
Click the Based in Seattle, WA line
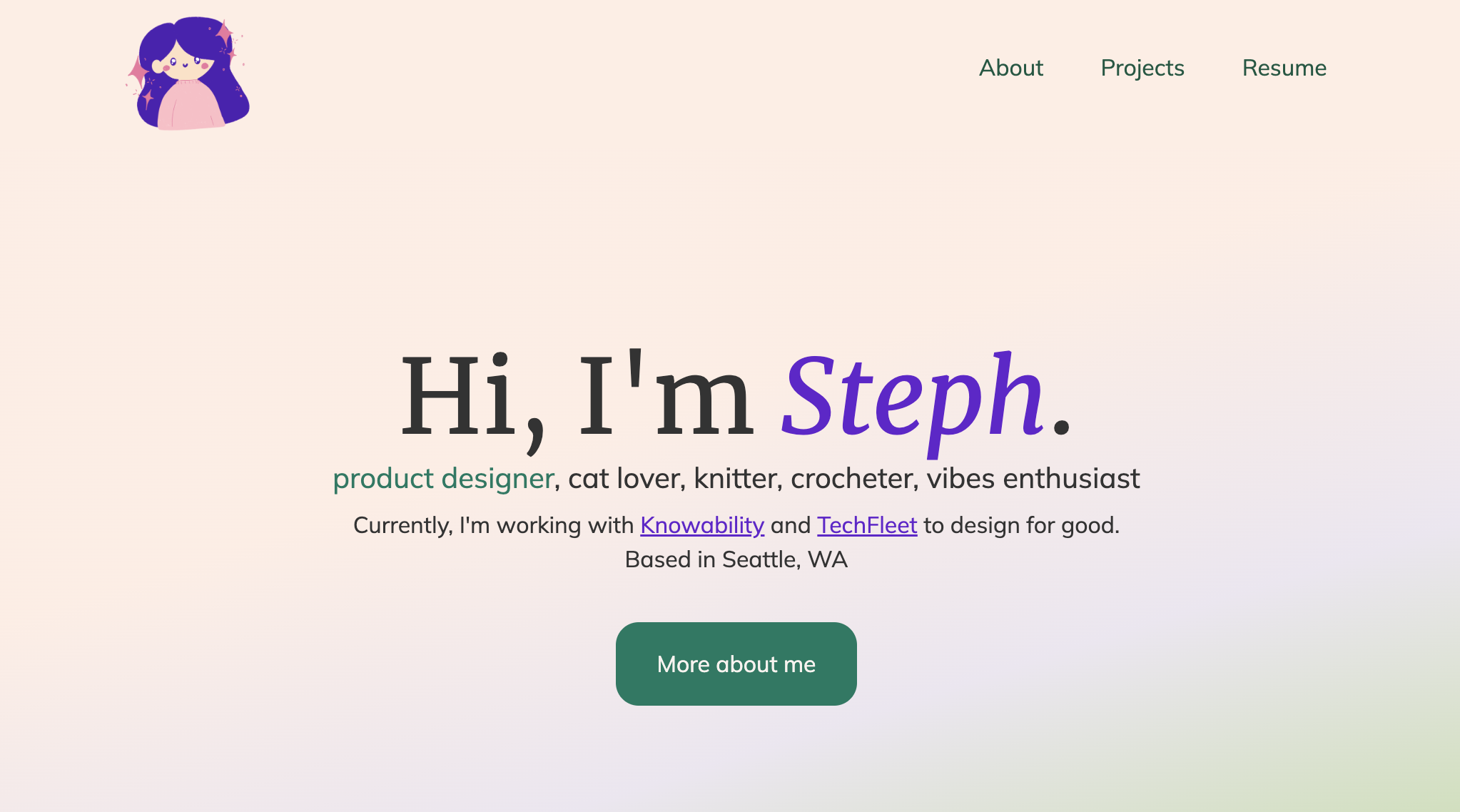click(736, 559)
